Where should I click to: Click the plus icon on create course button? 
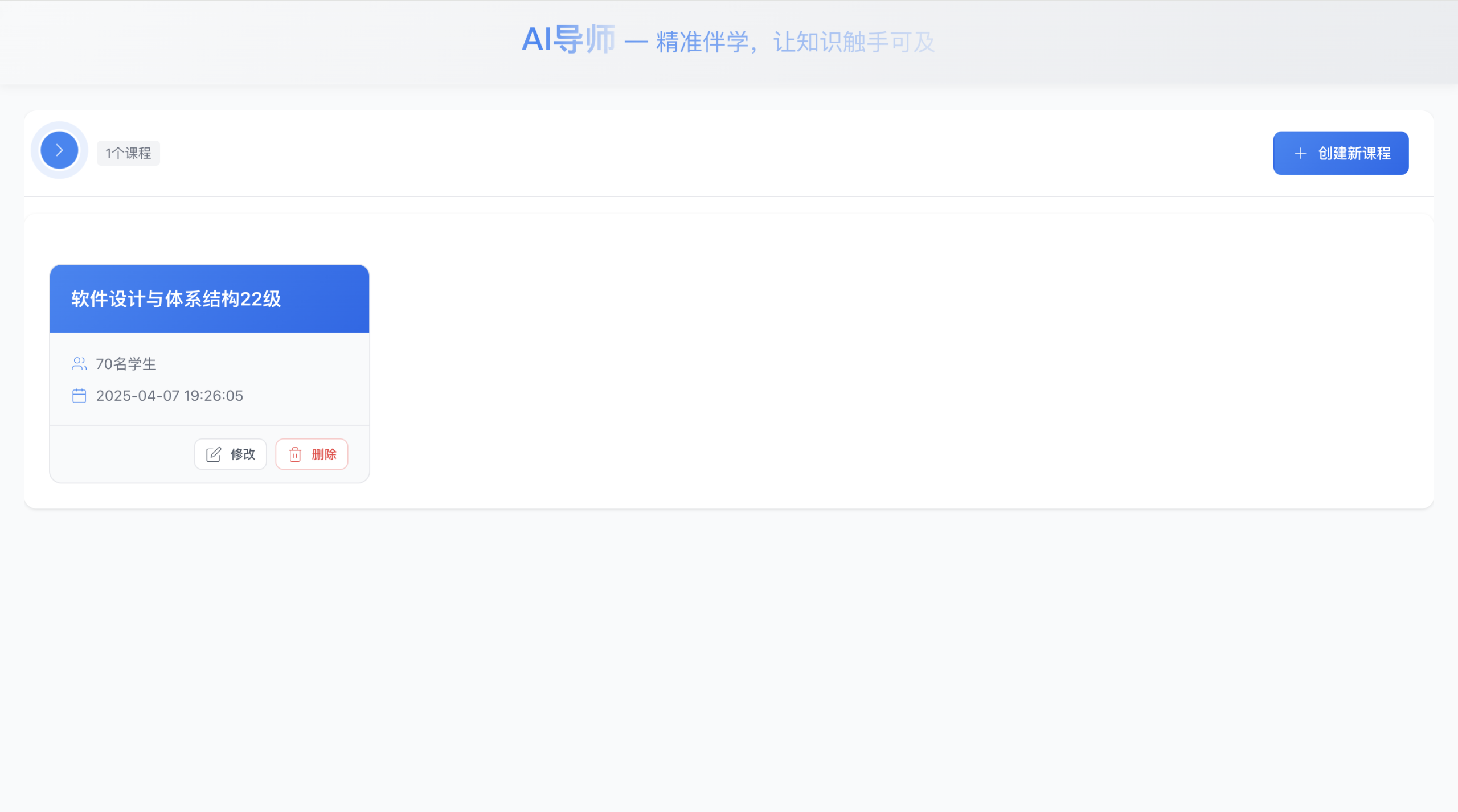[1300, 153]
